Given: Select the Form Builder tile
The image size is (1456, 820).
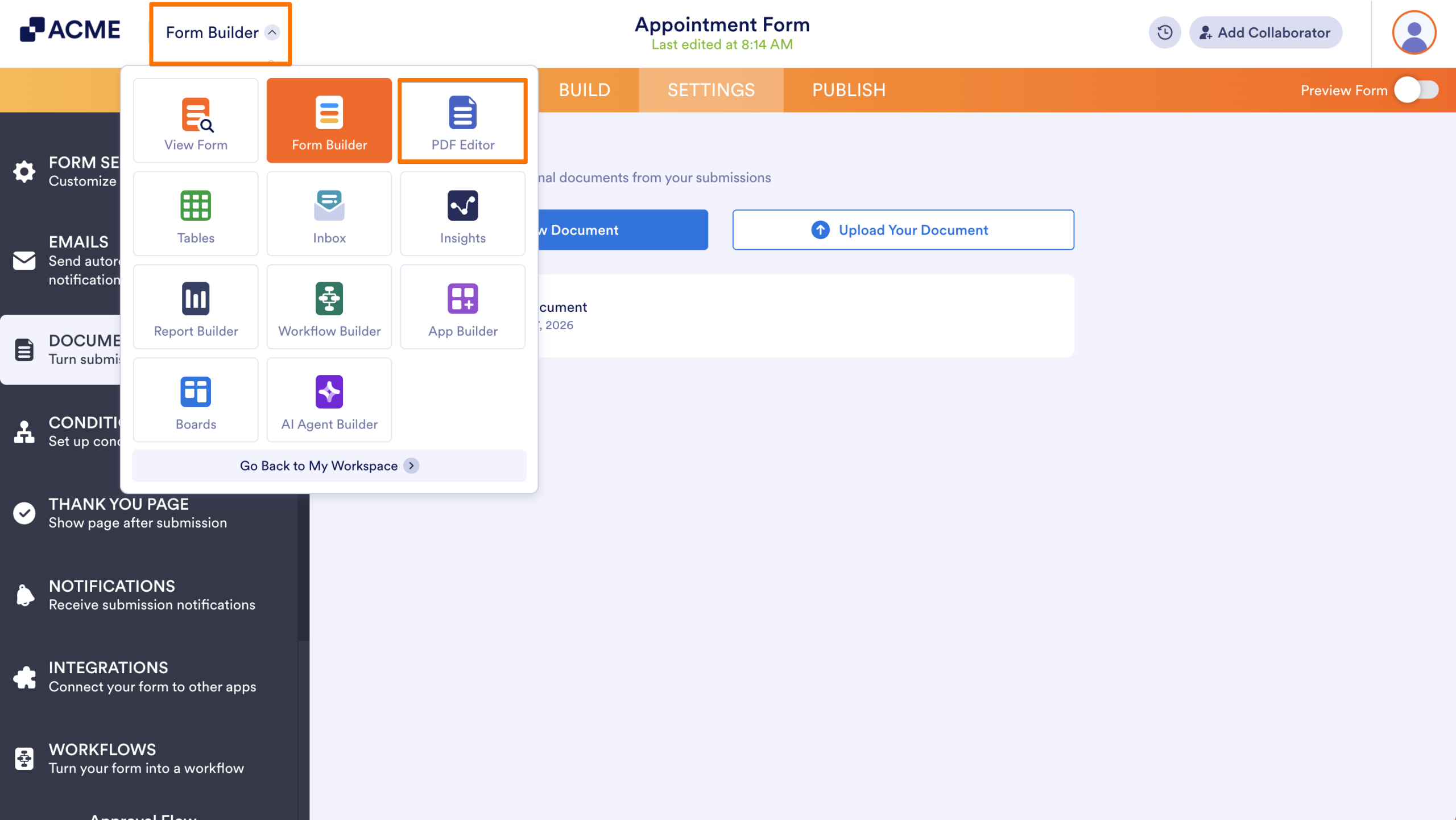Looking at the screenshot, I should coord(329,121).
